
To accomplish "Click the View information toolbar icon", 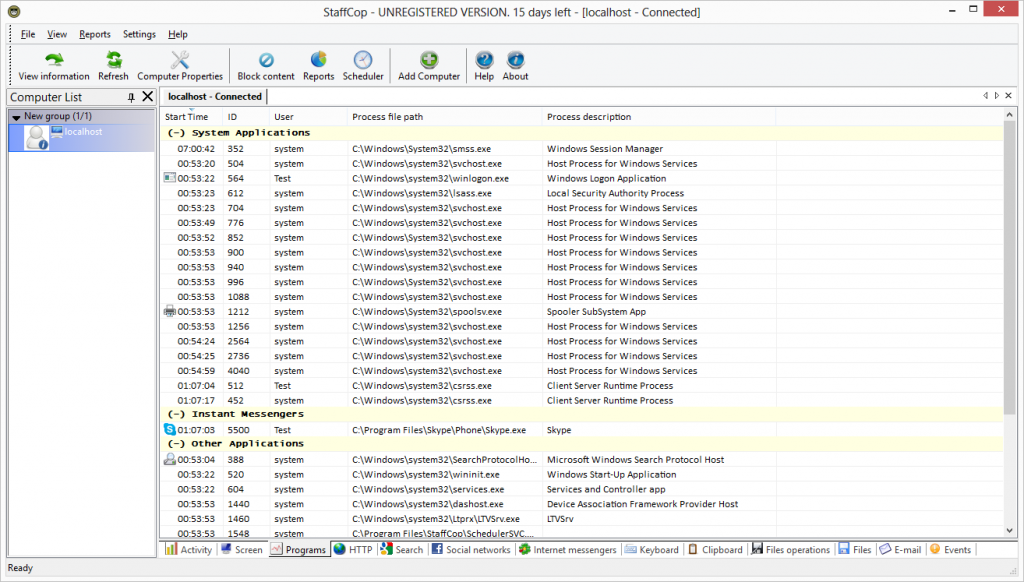I will tap(54, 61).
